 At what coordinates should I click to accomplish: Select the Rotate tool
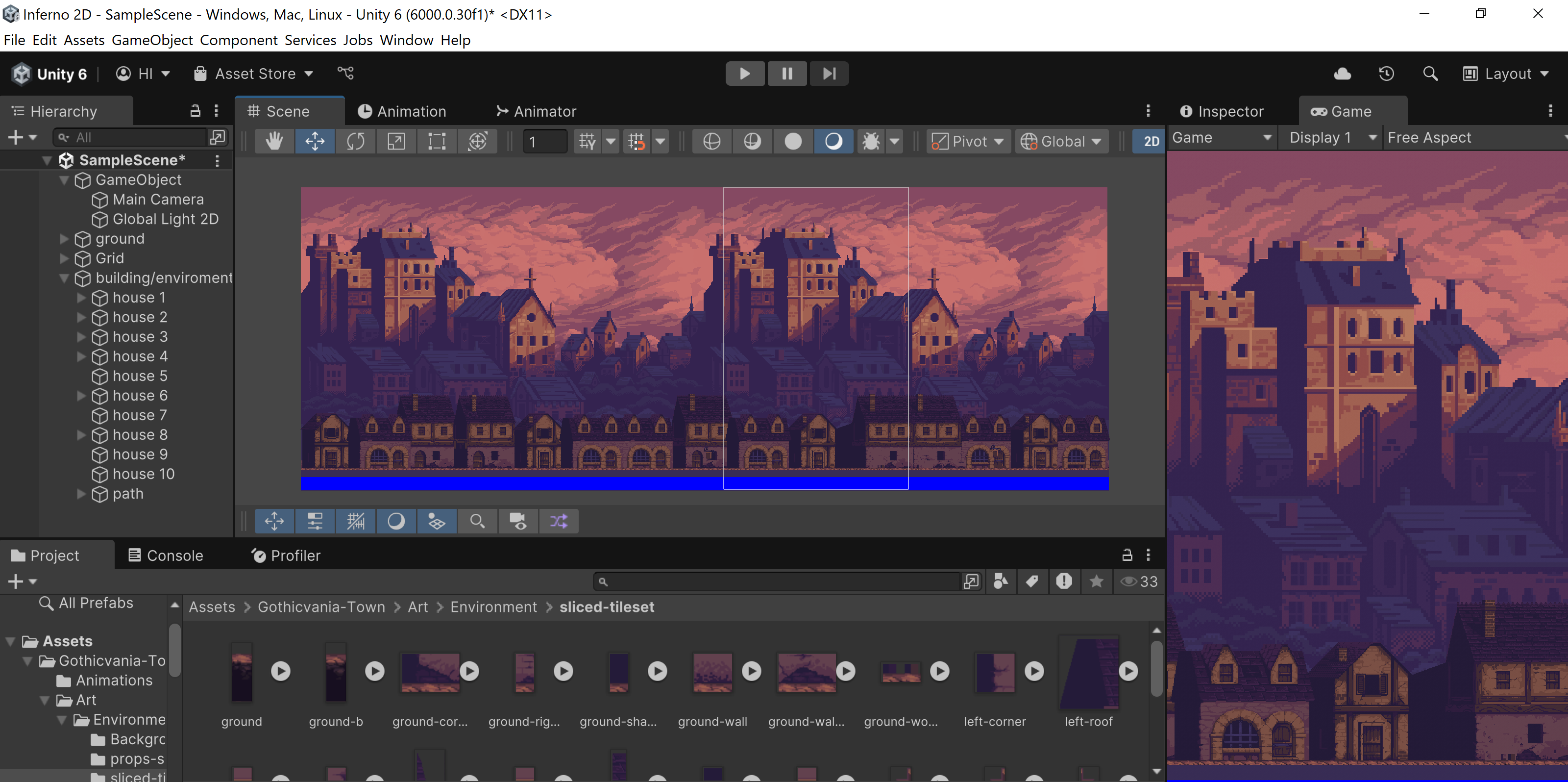[x=355, y=141]
